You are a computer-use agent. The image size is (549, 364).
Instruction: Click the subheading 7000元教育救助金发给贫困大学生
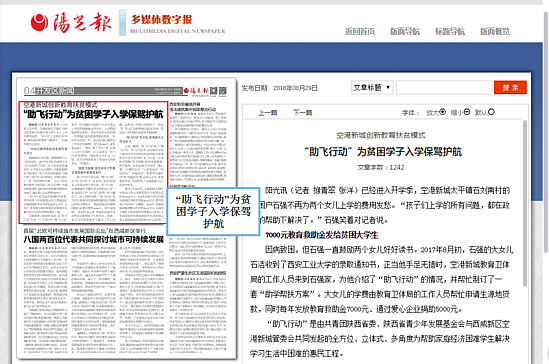pos(322,235)
